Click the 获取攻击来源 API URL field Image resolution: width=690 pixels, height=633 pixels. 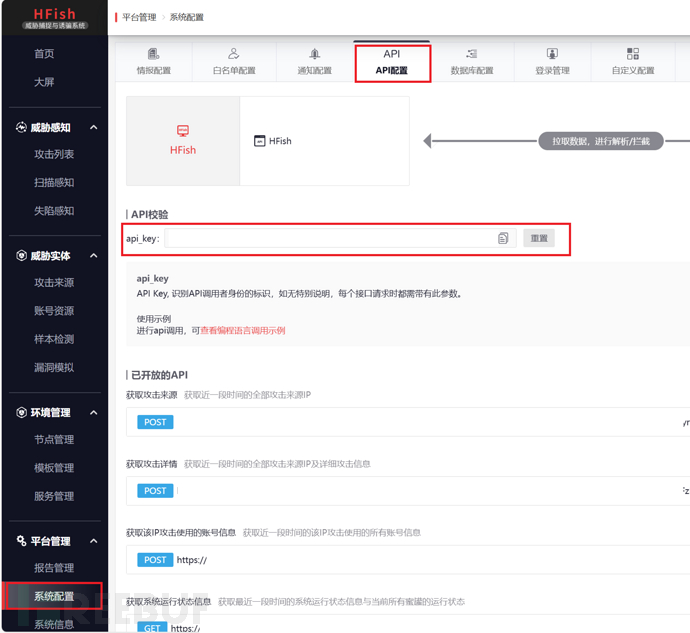pos(408,422)
